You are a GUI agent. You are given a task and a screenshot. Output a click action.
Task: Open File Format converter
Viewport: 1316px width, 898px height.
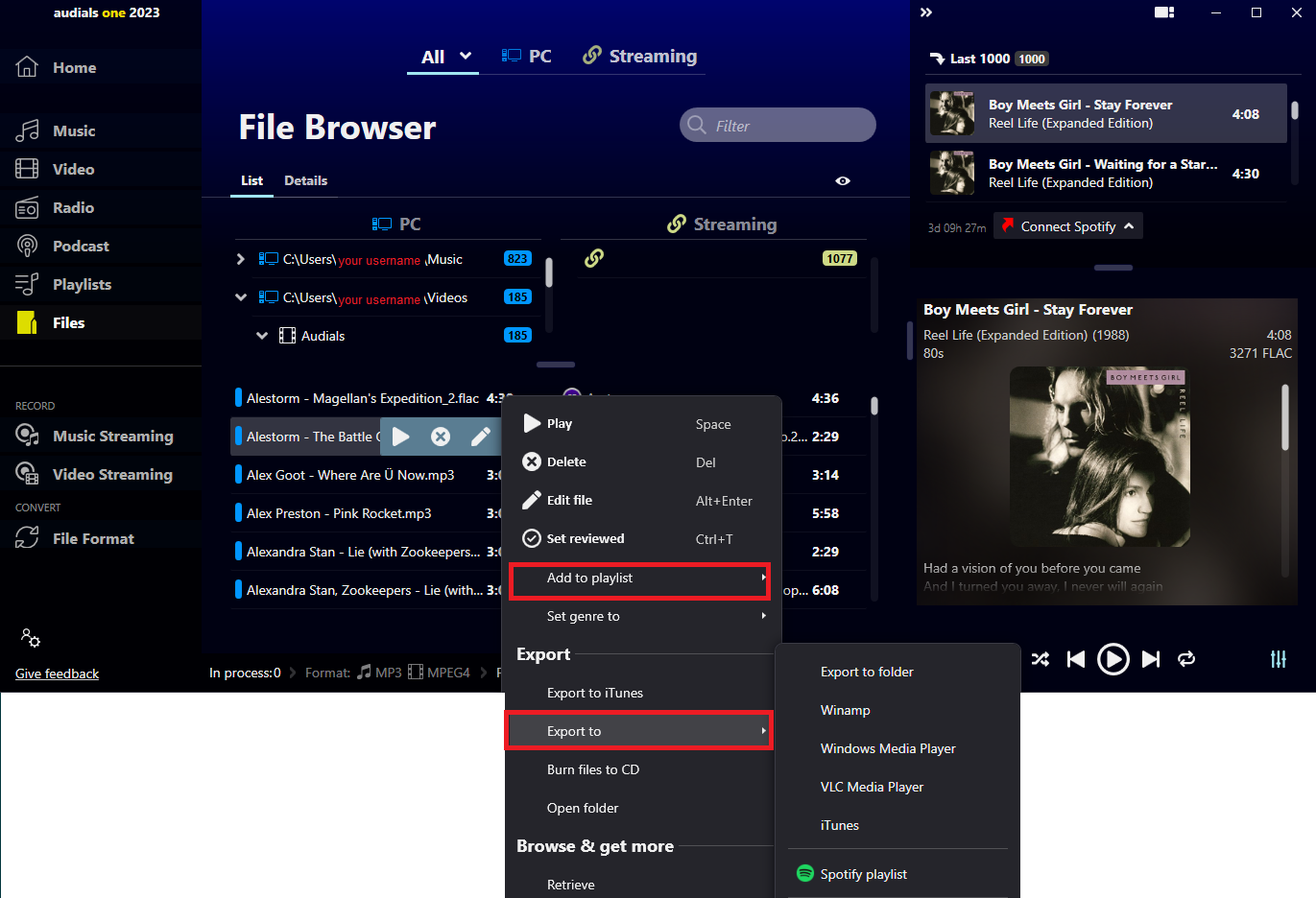tap(75, 538)
